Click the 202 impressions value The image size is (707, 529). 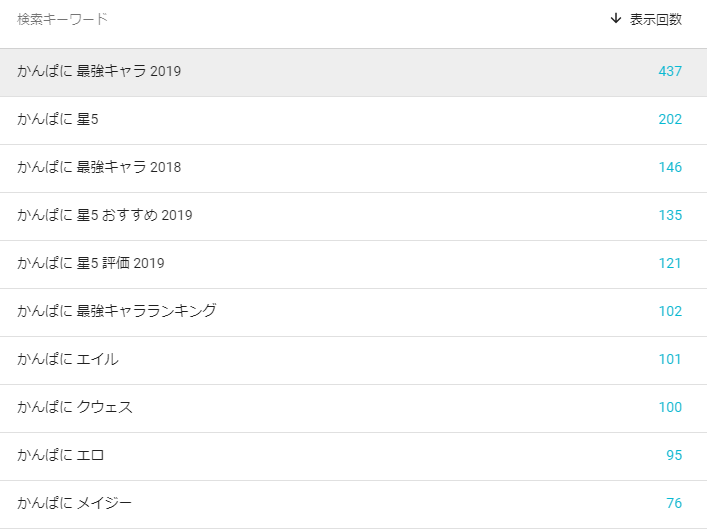point(670,119)
